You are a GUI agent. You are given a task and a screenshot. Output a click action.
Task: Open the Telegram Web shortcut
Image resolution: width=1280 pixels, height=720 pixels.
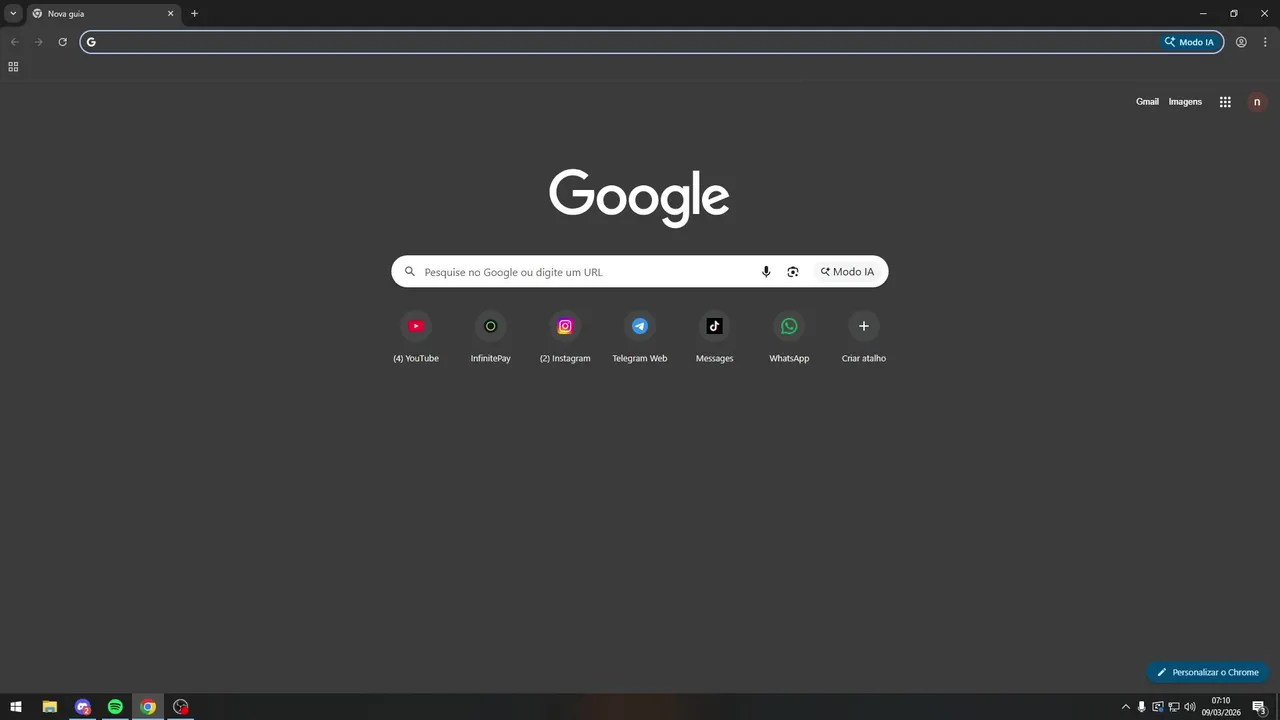click(x=640, y=338)
